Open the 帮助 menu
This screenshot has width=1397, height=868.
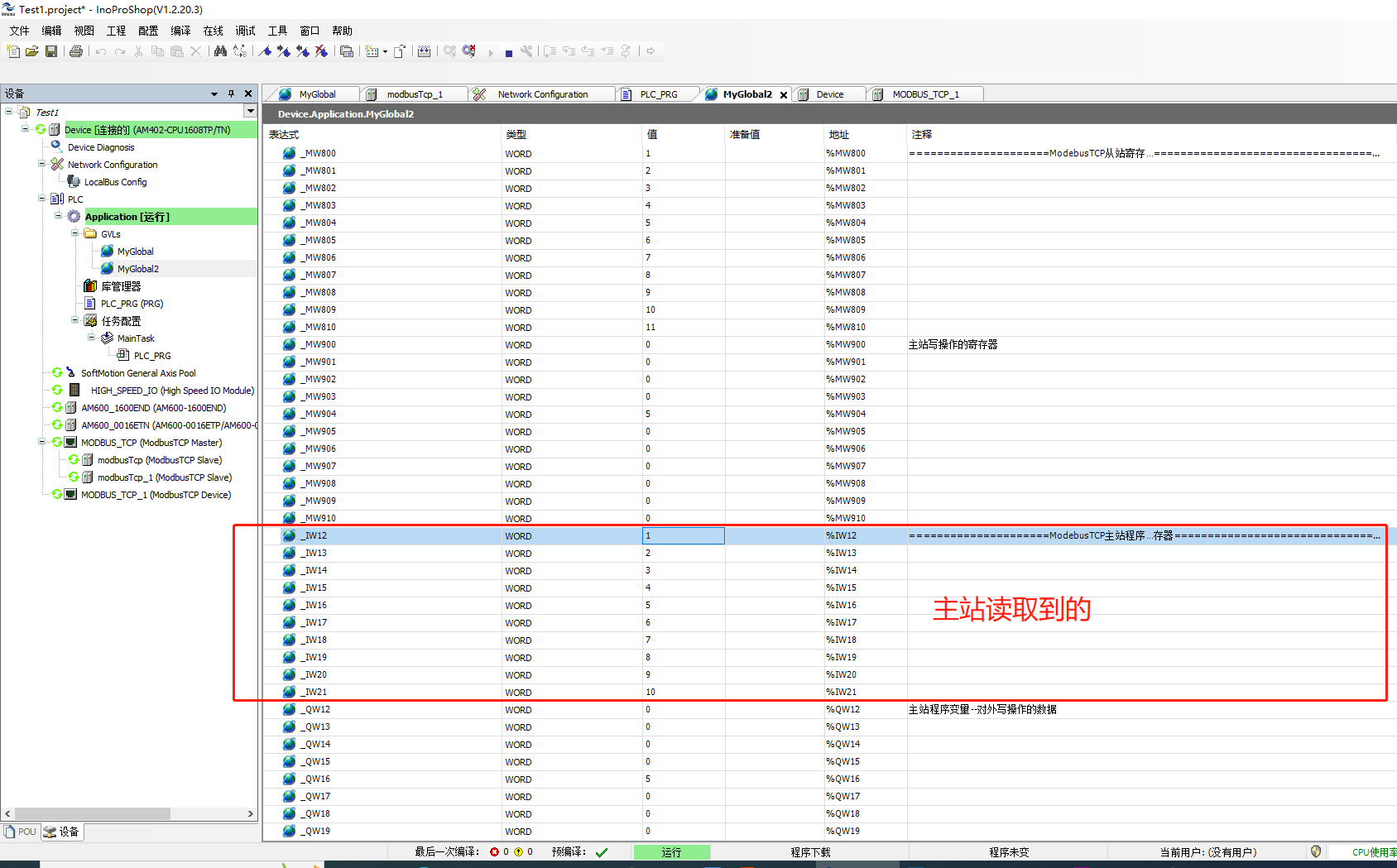point(342,31)
